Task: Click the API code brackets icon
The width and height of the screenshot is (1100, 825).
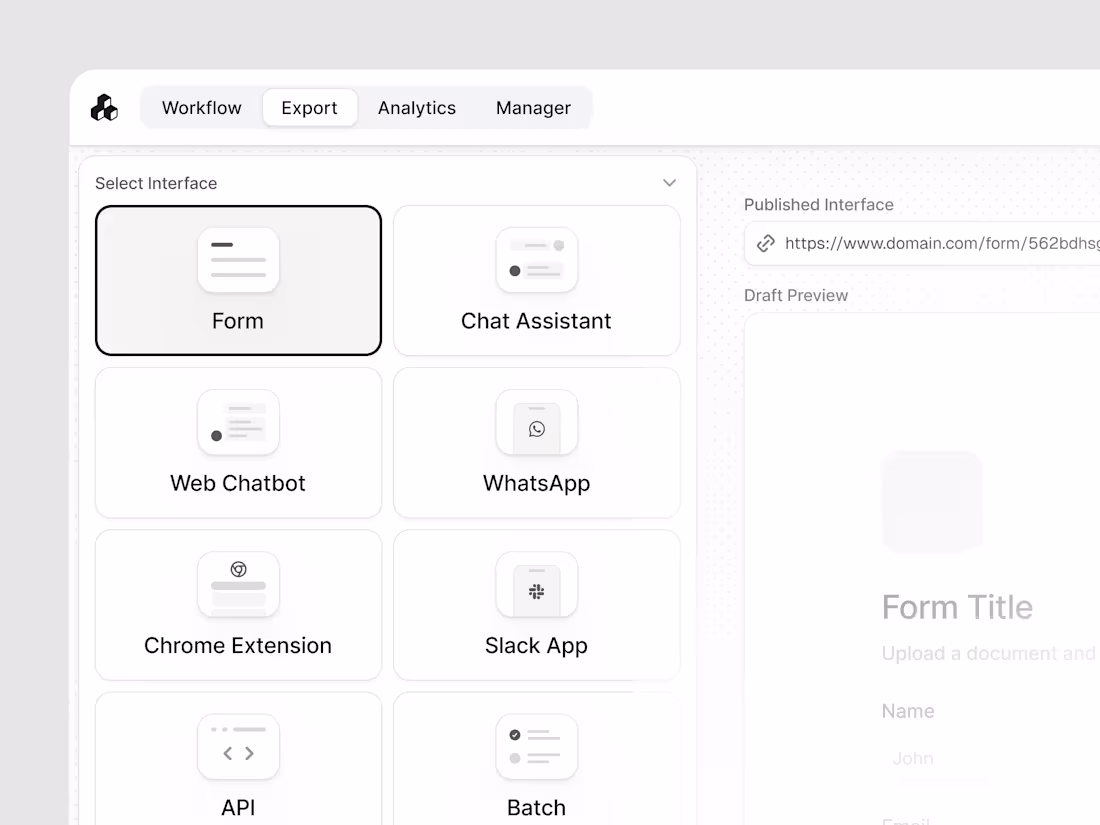Action: (x=238, y=747)
